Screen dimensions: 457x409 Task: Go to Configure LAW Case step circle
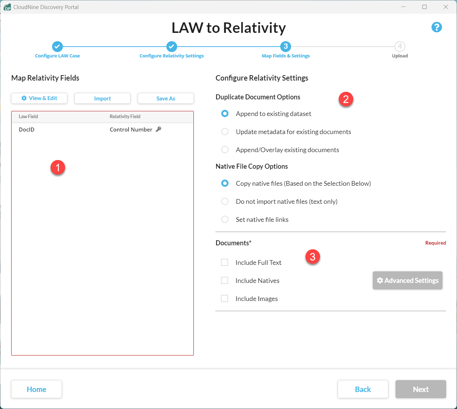[57, 46]
